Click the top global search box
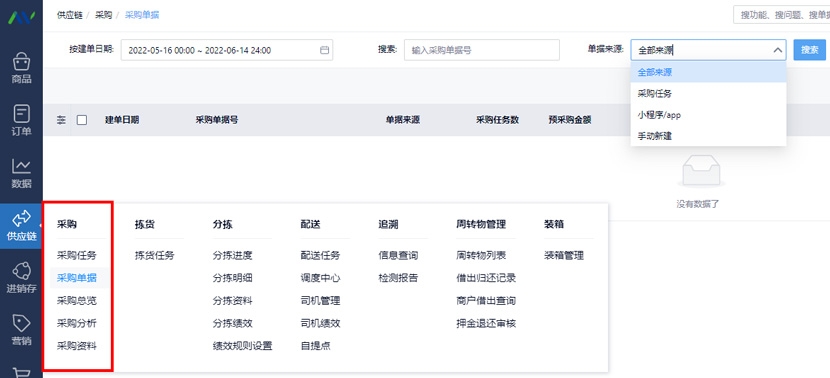 click(x=781, y=15)
